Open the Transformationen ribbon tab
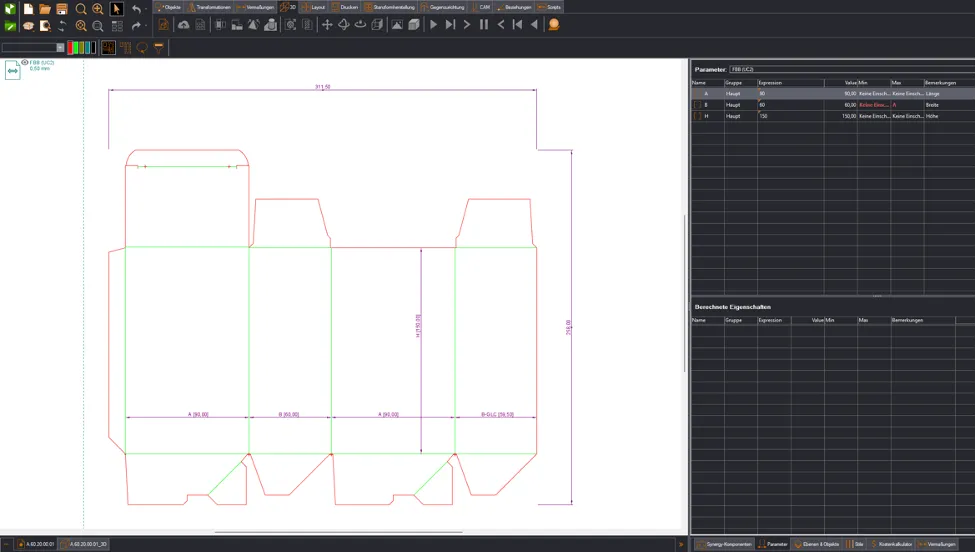 point(210,7)
